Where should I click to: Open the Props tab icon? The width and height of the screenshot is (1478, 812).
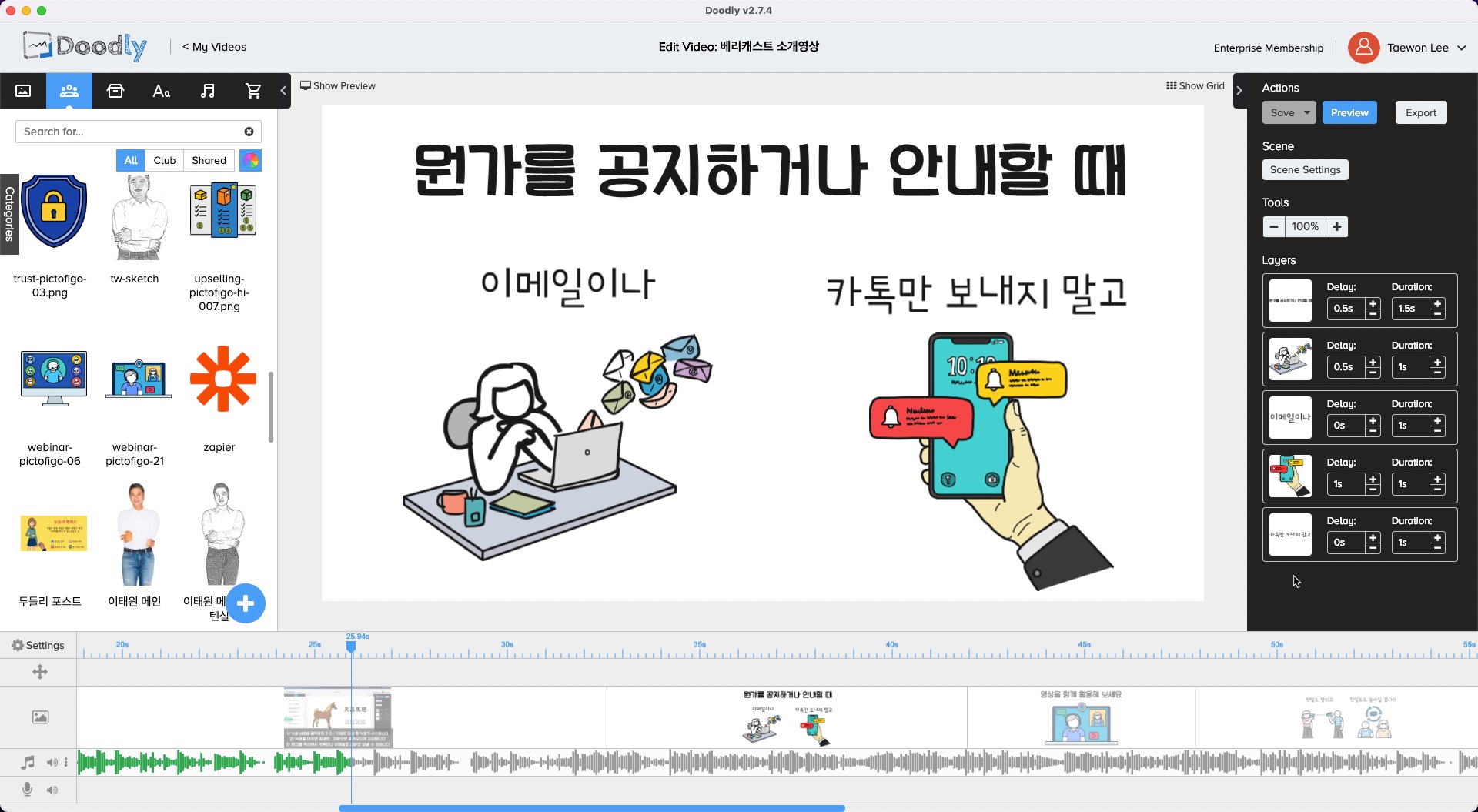tap(115, 91)
